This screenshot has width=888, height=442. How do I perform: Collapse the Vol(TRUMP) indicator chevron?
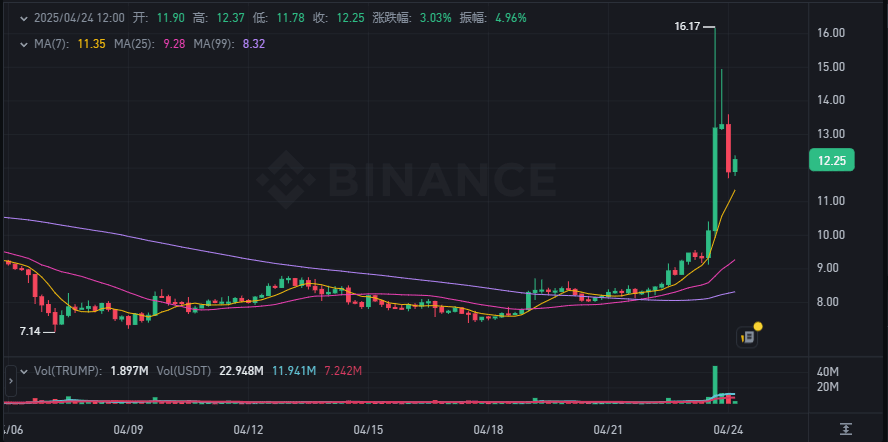(x=23, y=371)
